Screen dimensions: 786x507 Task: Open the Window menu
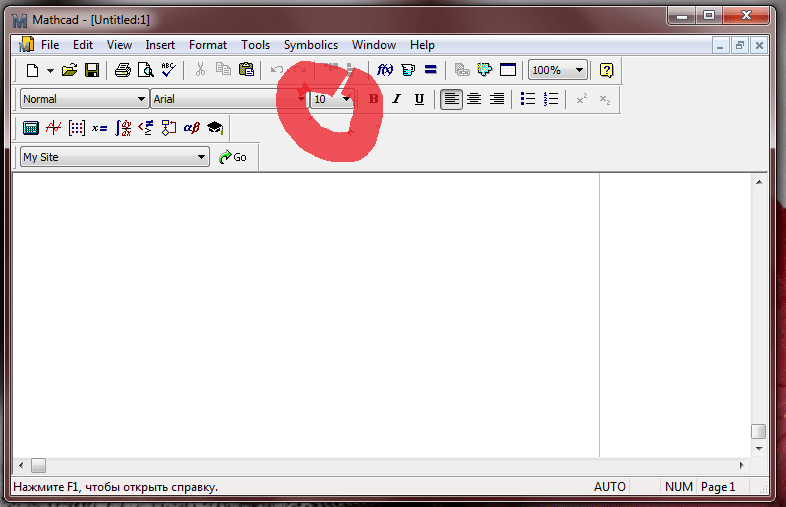click(374, 45)
